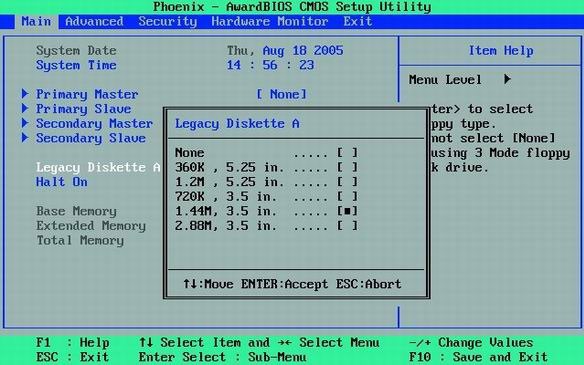Screen dimensions: 584x365
Task: Toggle the selected 1.44M 3.5 in. box
Action: pos(347,211)
